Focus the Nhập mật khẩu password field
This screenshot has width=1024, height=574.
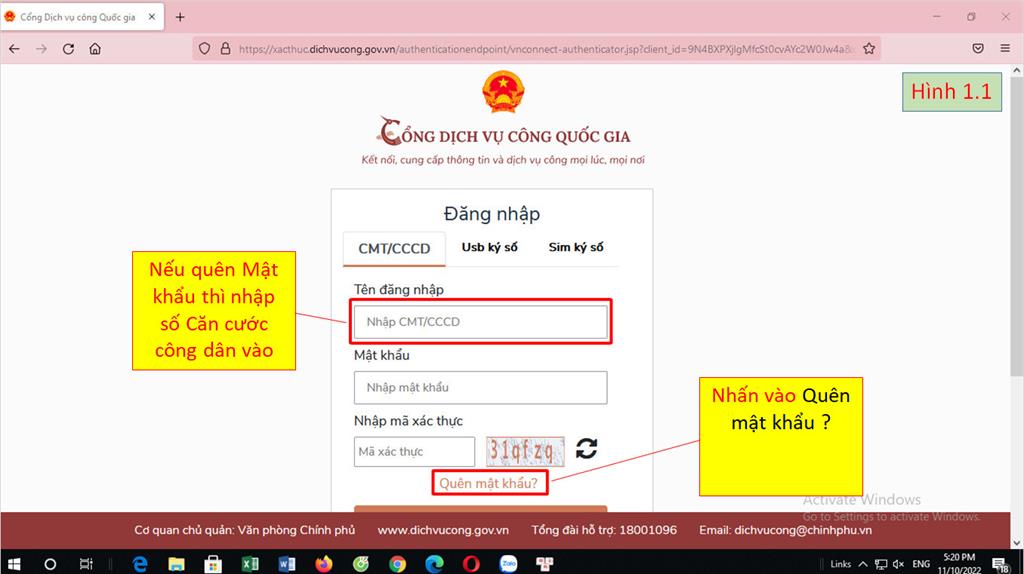pos(481,388)
